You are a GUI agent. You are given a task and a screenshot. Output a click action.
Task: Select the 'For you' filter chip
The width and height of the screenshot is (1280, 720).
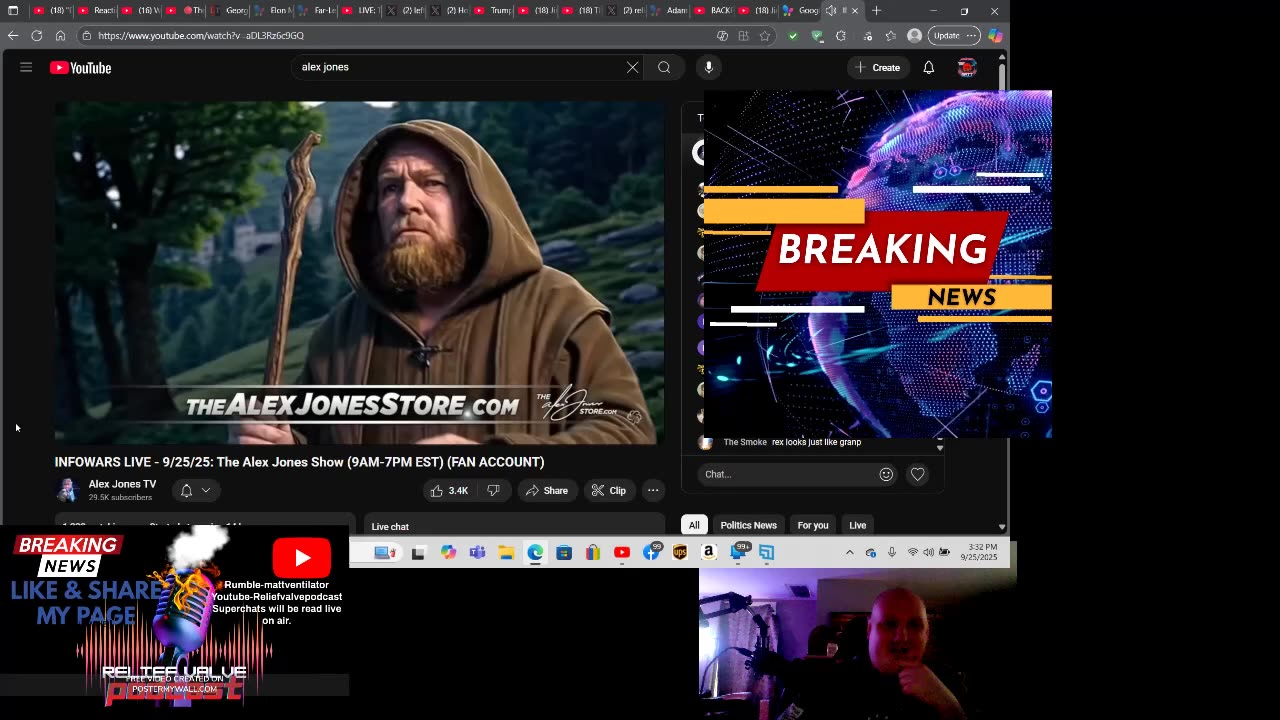click(x=813, y=525)
